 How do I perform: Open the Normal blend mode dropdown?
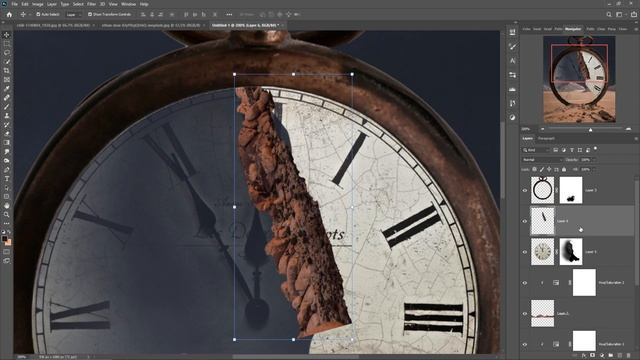pyautogui.click(x=542, y=160)
